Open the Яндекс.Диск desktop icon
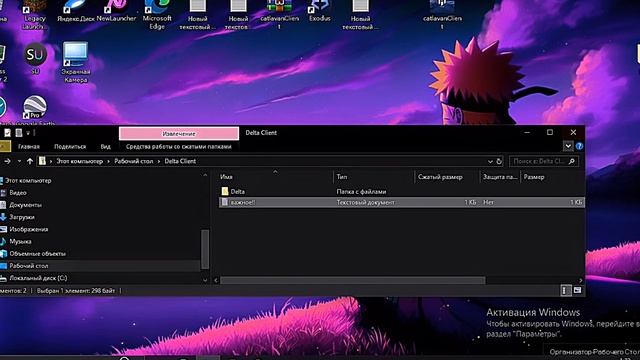The width and height of the screenshot is (640, 360). coord(76,12)
